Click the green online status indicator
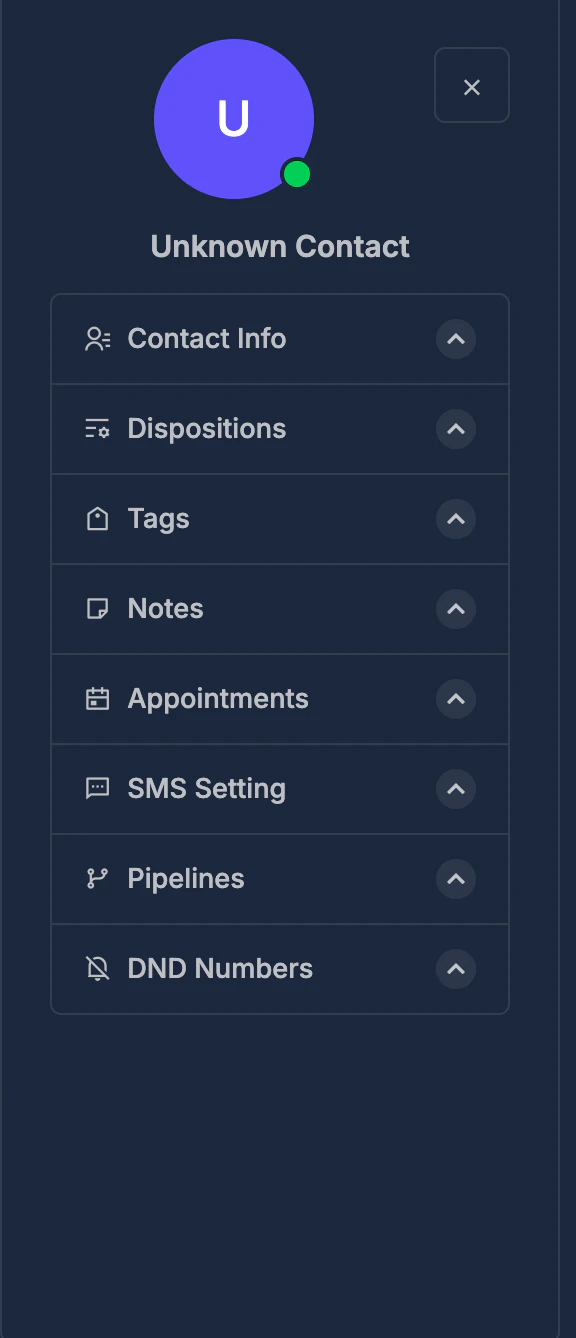576x1338 pixels. tap(295, 173)
